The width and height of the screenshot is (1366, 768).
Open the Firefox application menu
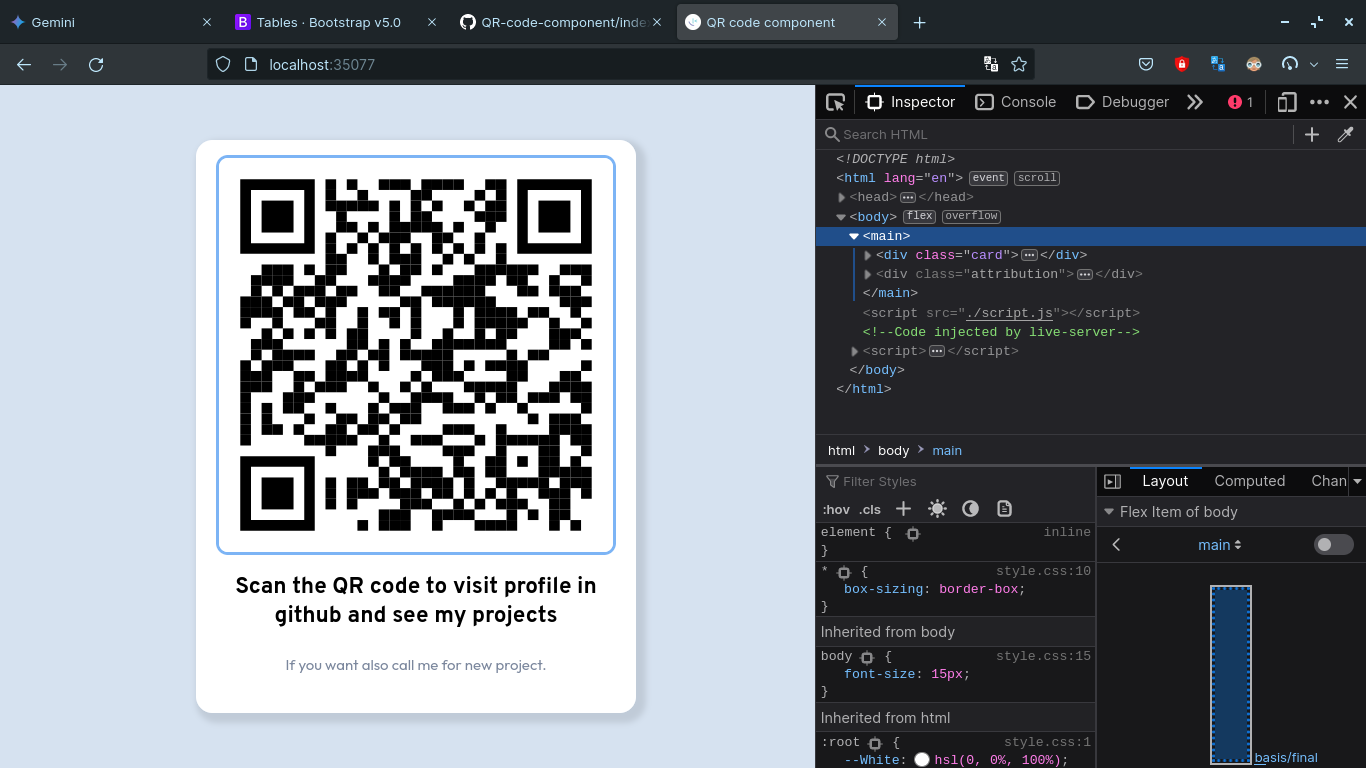1341,64
